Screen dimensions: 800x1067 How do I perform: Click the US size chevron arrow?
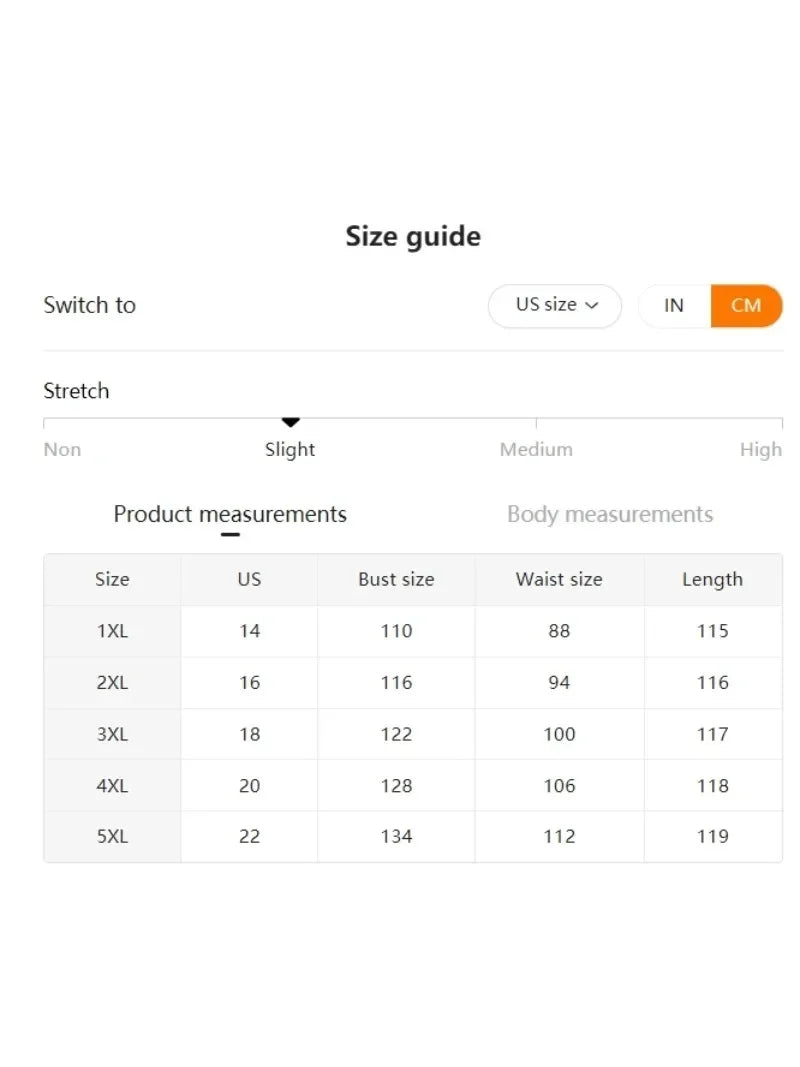(x=592, y=306)
